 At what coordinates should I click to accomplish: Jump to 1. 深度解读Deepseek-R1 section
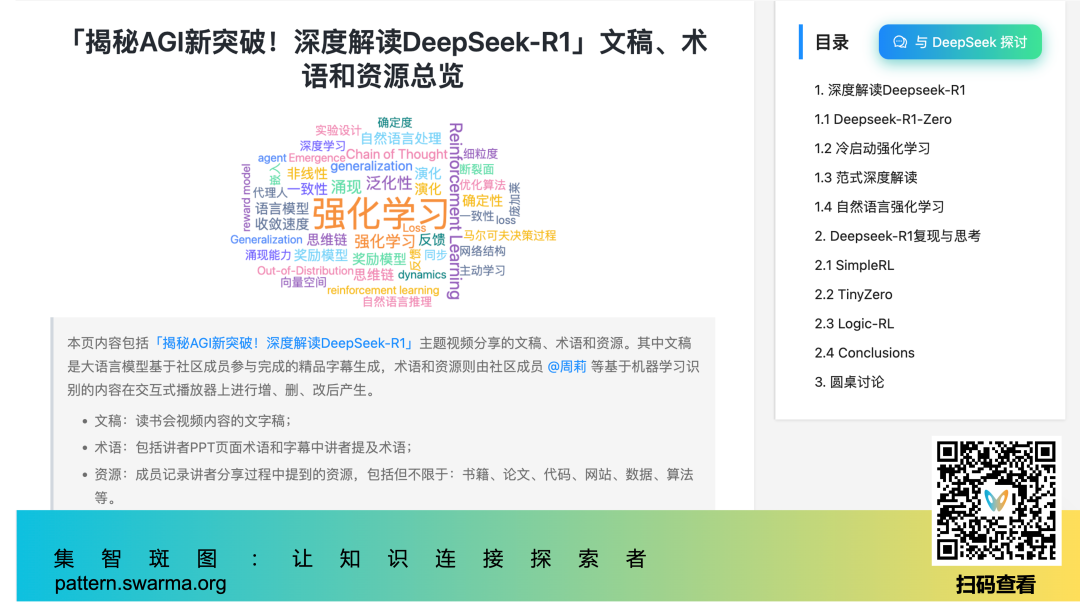tap(890, 90)
